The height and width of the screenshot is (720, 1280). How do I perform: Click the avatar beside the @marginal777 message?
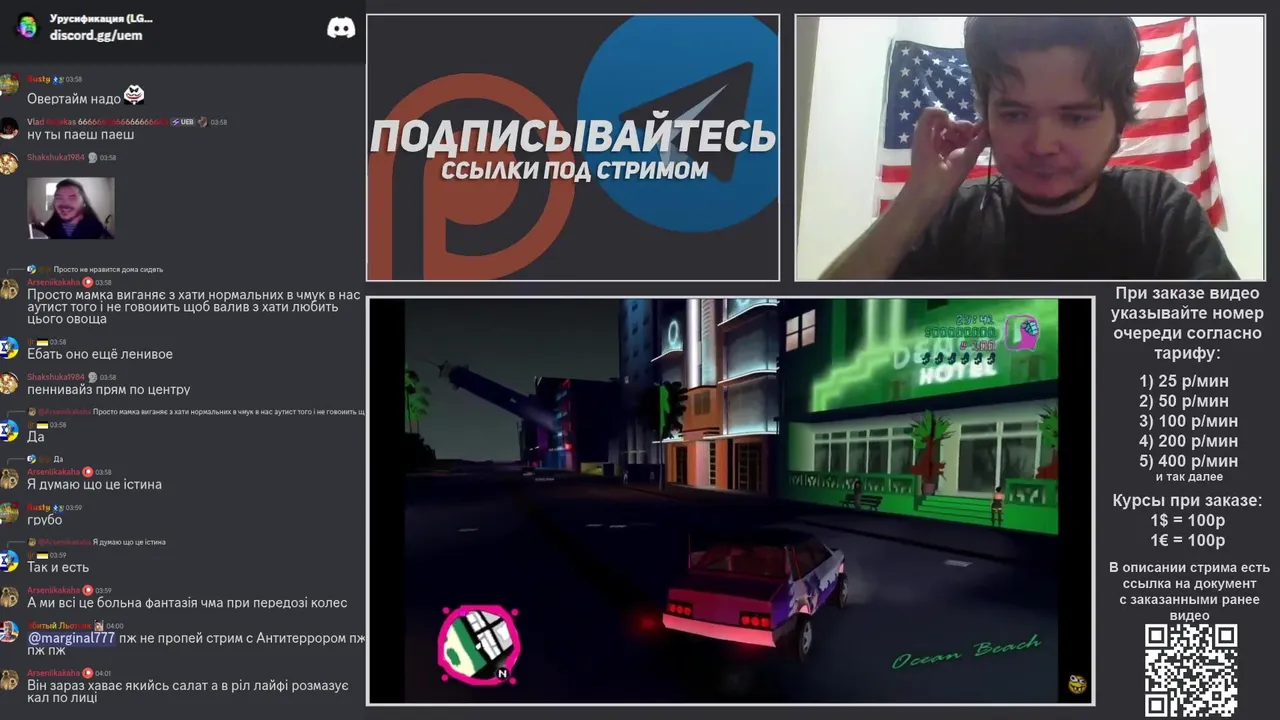click(x=9, y=632)
